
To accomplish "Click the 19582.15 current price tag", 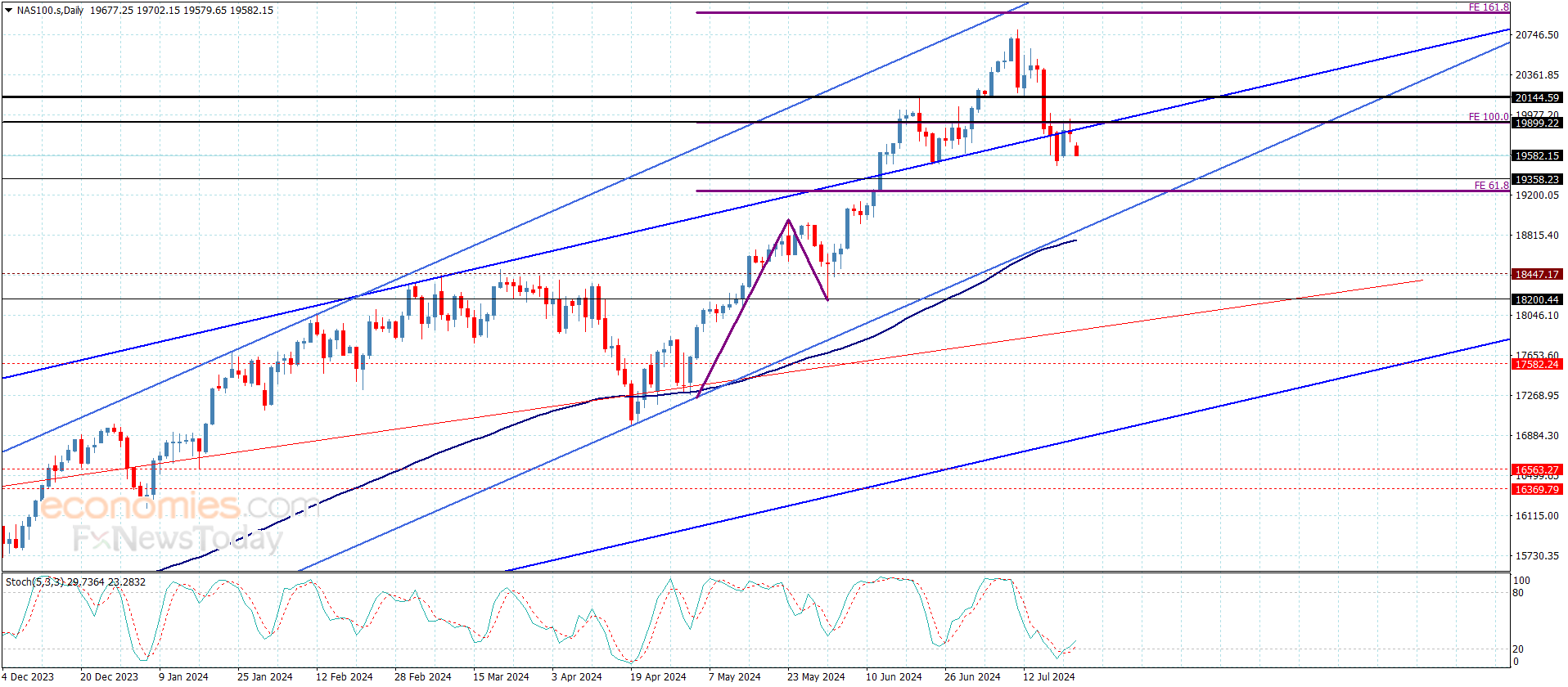I will [x=1537, y=155].
